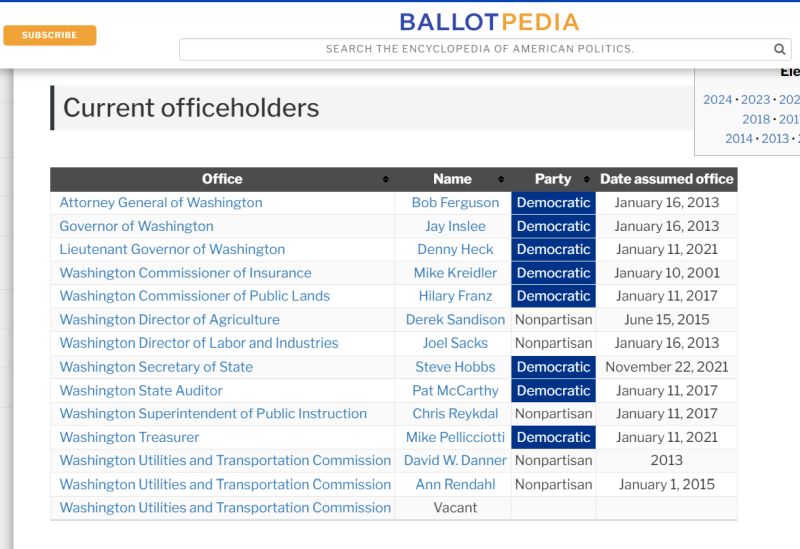Click the search magnifier icon
Screen dimensions: 800x549
point(779,49)
